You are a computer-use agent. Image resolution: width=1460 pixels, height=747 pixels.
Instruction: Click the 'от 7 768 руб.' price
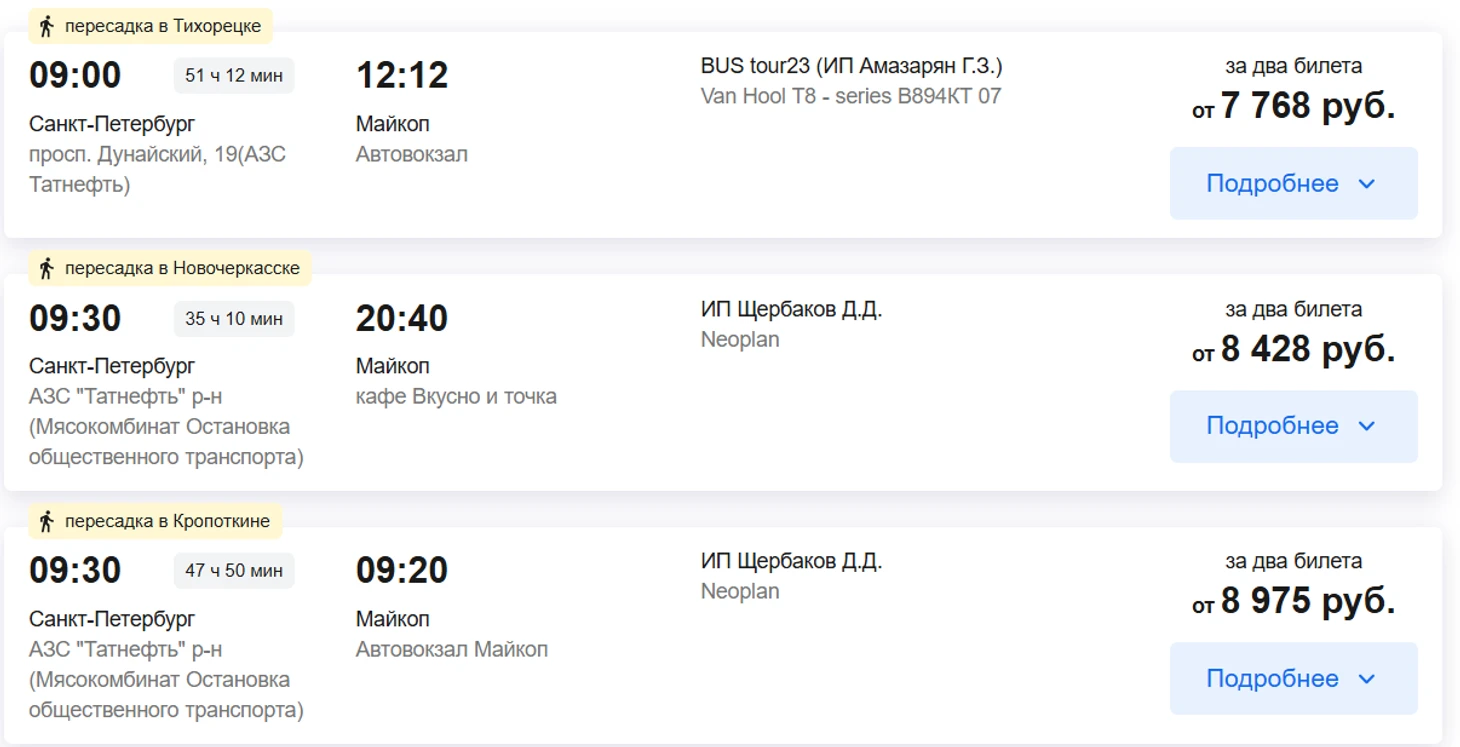point(1293,106)
